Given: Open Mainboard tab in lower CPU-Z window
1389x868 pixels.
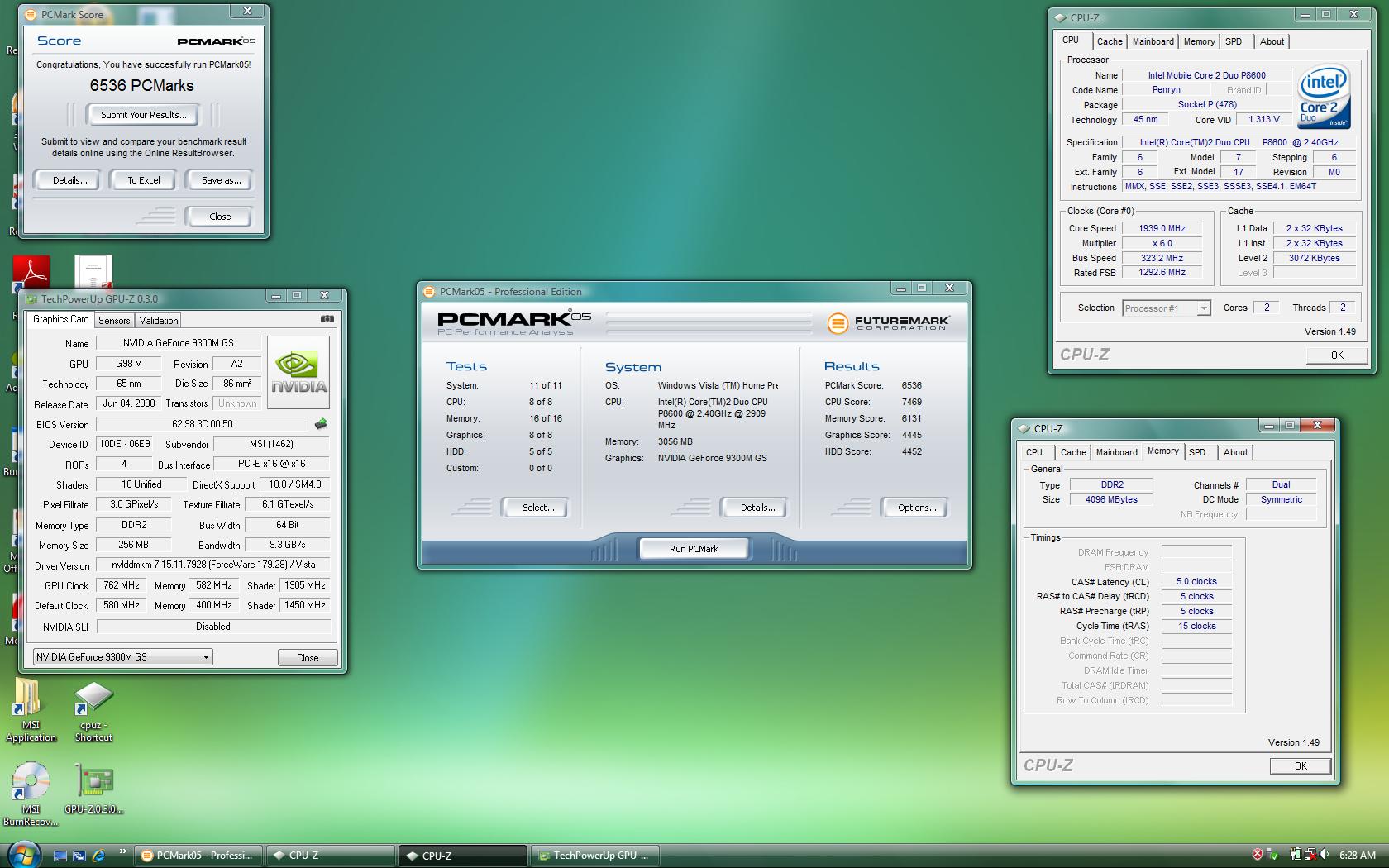Looking at the screenshot, I should coord(1116,452).
